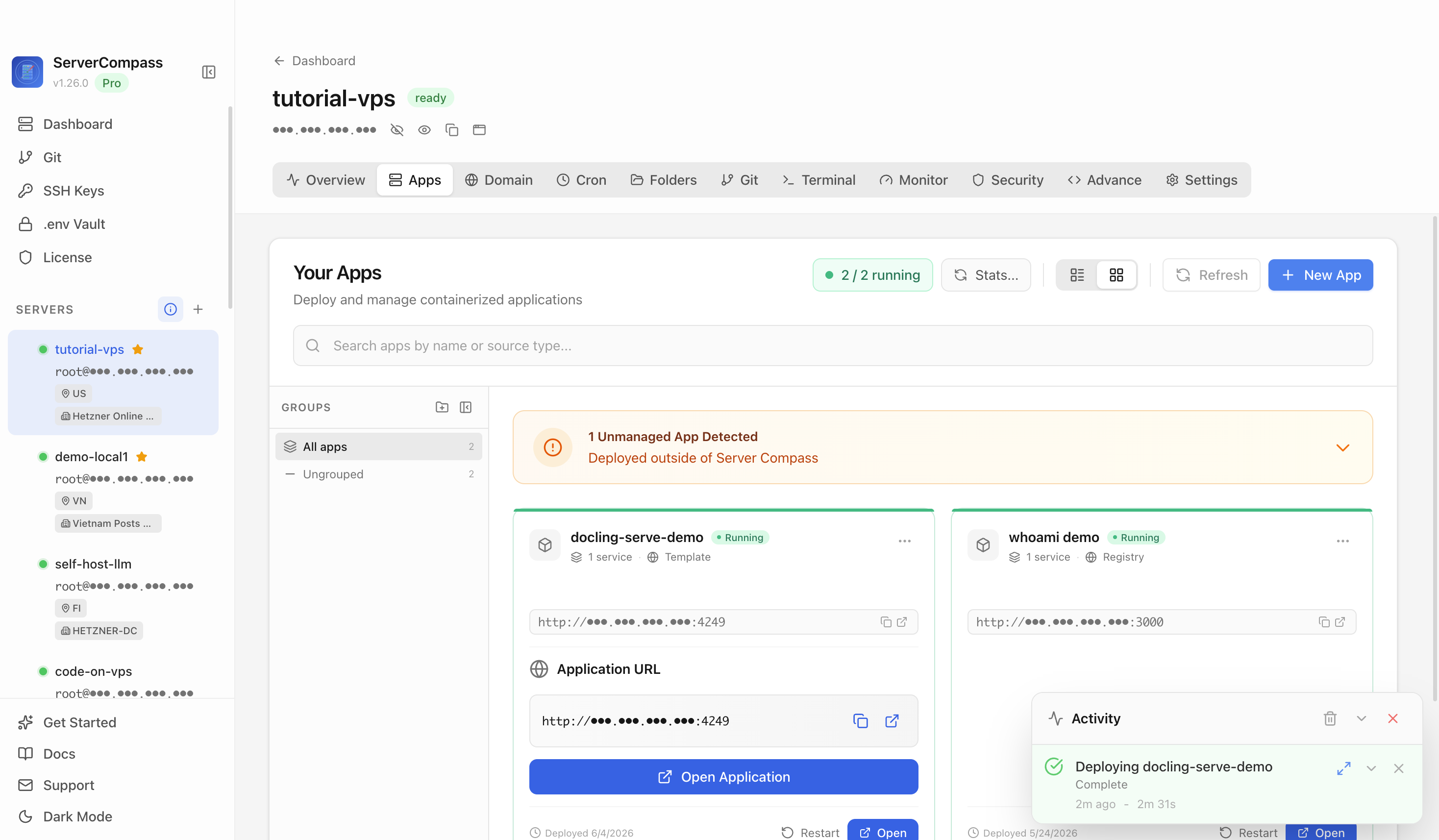Open the server window icon beside copy
This screenshot has width=1439, height=840.
click(x=479, y=129)
